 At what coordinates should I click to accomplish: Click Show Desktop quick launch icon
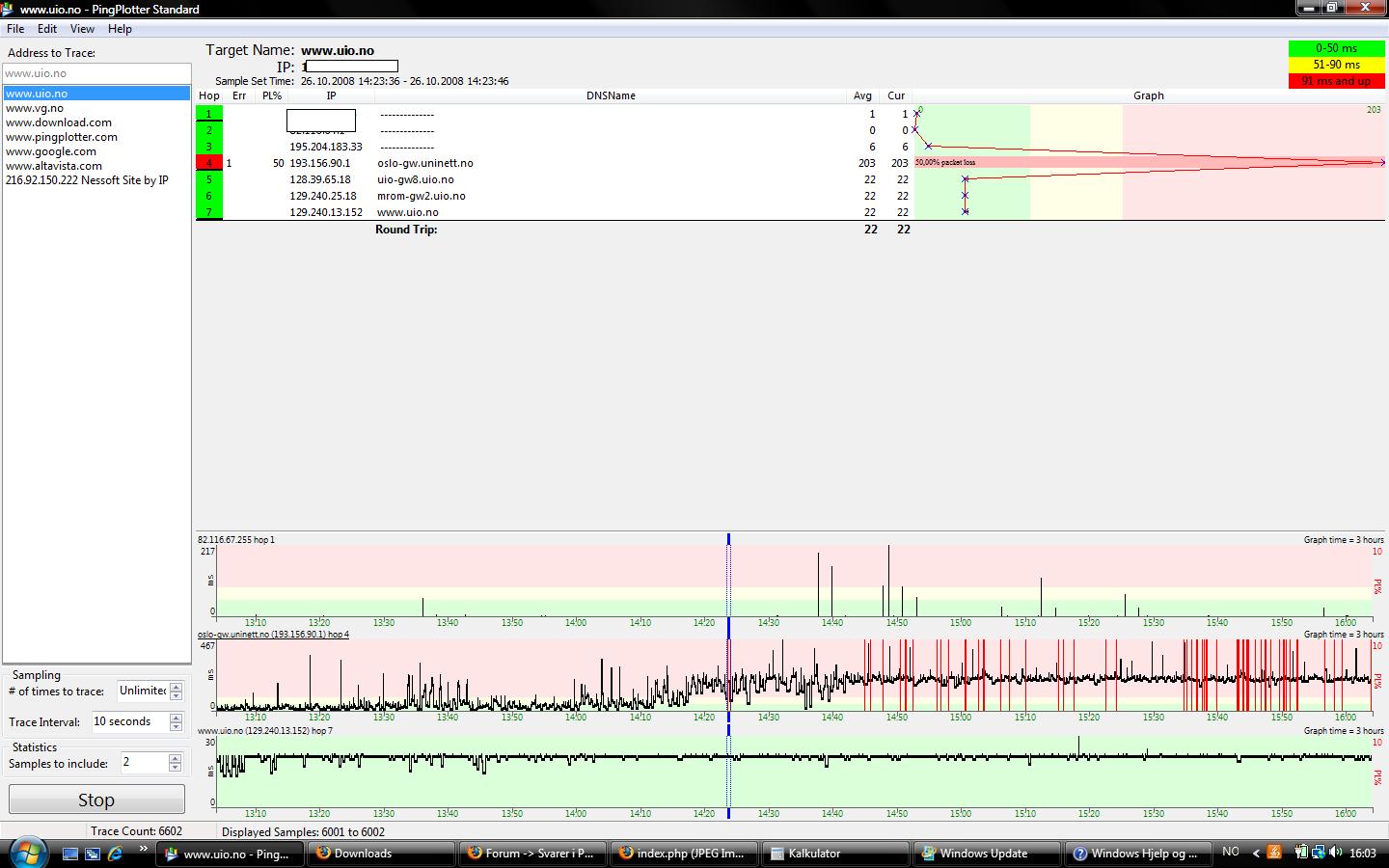(x=70, y=854)
